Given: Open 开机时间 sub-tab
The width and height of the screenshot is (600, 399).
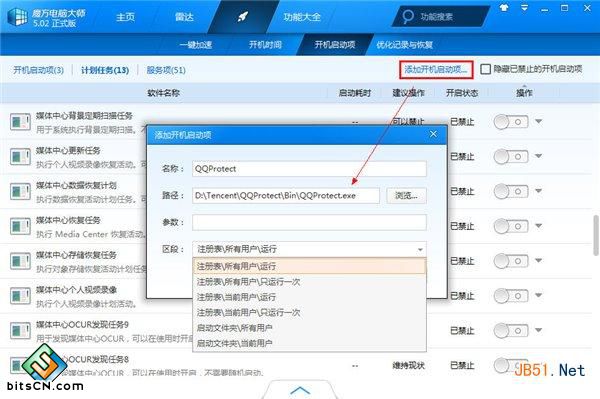Looking at the screenshot, I should (x=265, y=45).
